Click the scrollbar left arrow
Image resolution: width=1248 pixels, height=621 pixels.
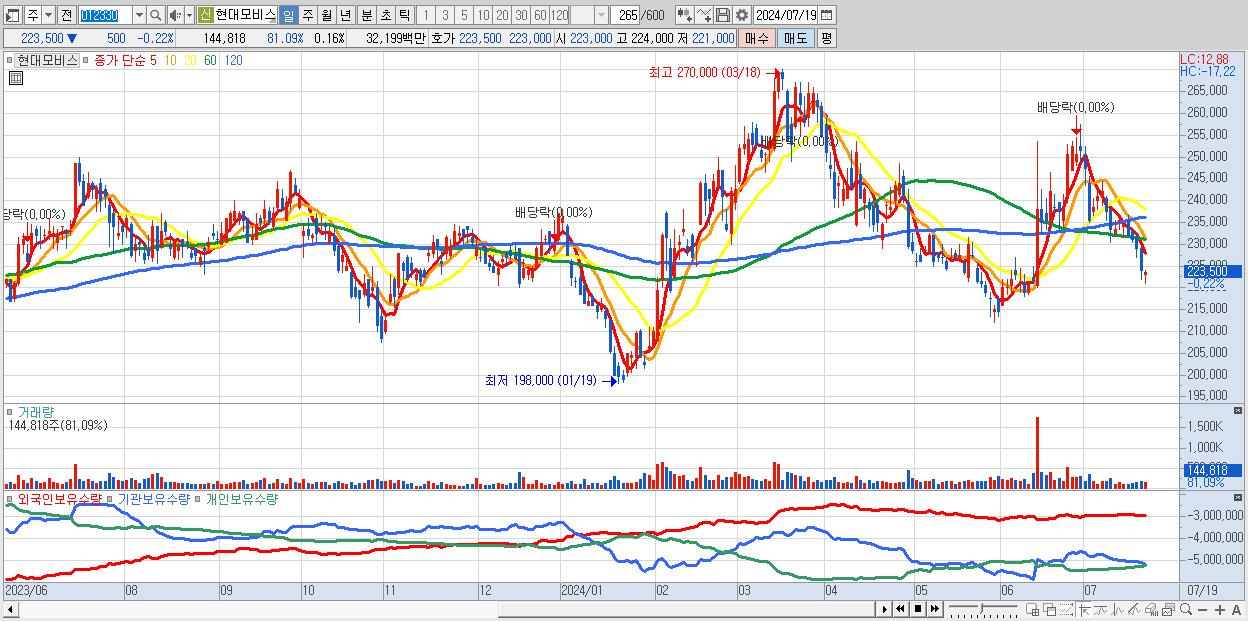click(x=10, y=609)
